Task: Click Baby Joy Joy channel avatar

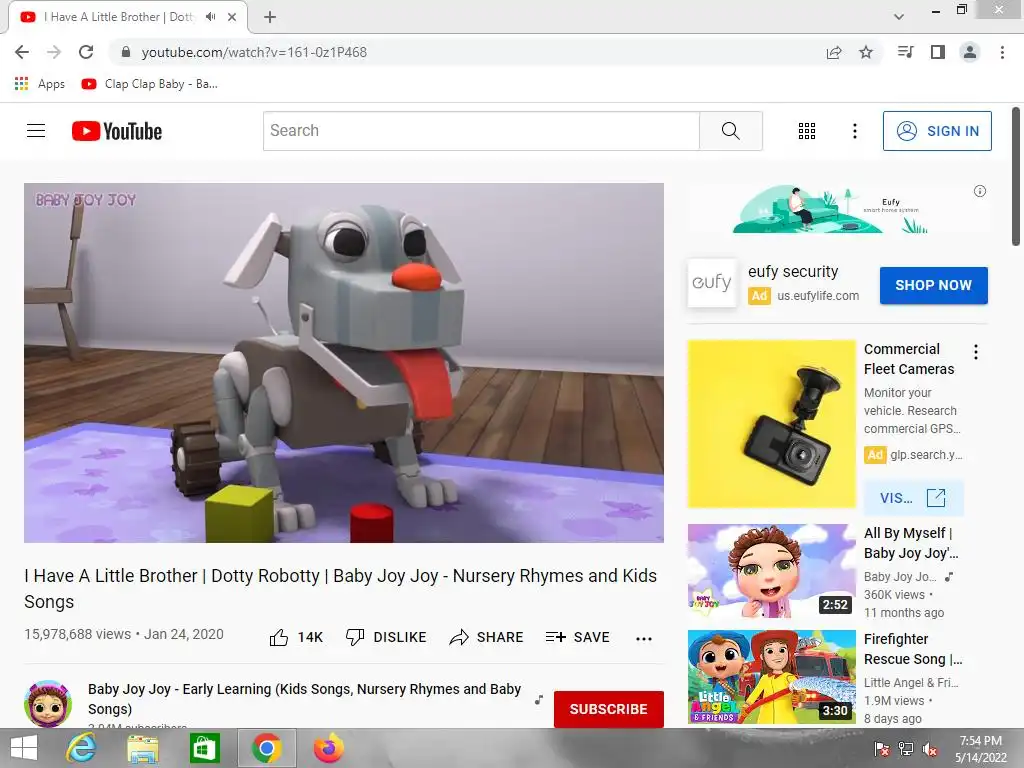Action: click(48, 704)
